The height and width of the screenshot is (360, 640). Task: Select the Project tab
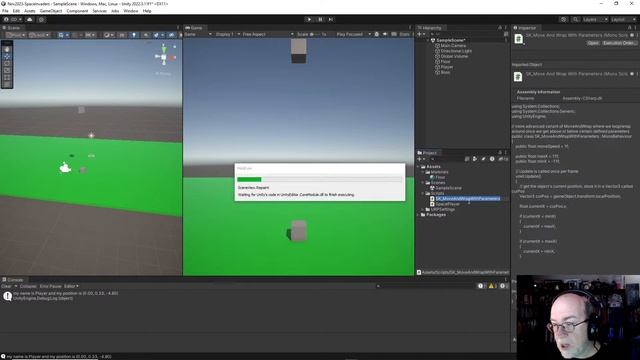(427, 152)
